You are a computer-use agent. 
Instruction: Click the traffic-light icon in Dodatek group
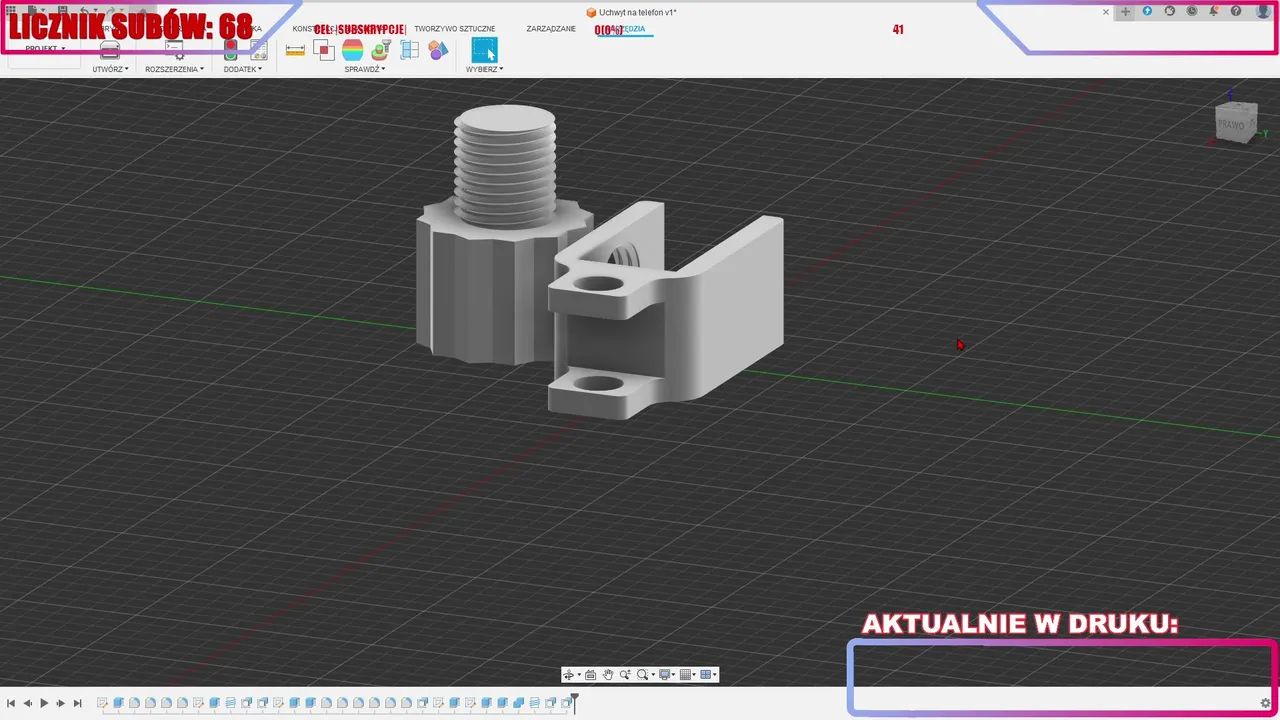[x=230, y=50]
